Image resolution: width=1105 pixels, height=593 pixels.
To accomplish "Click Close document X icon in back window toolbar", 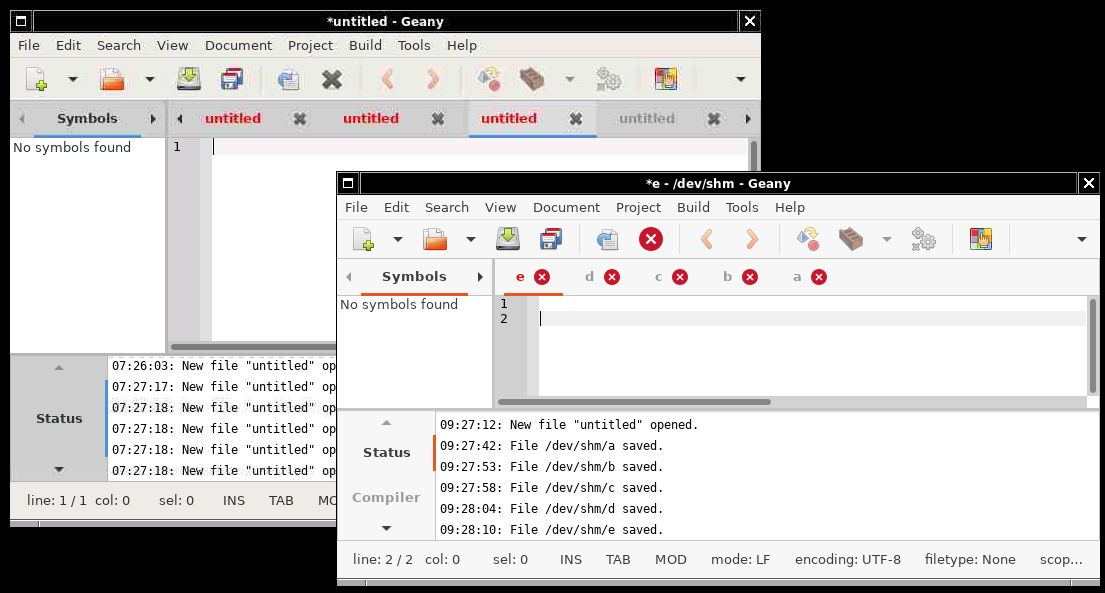I will [x=332, y=79].
